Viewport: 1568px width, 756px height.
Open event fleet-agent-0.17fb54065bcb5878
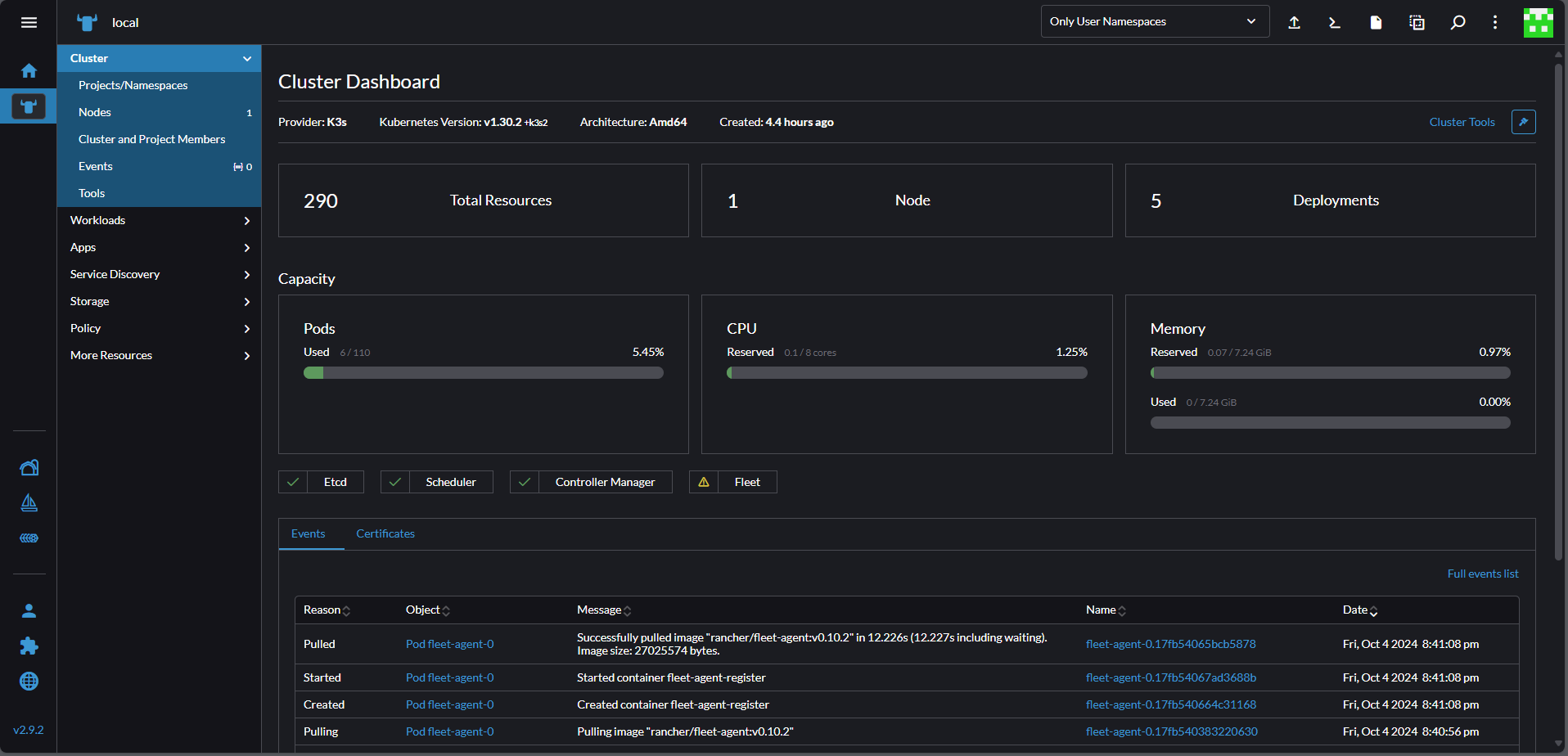pos(1170,644)
